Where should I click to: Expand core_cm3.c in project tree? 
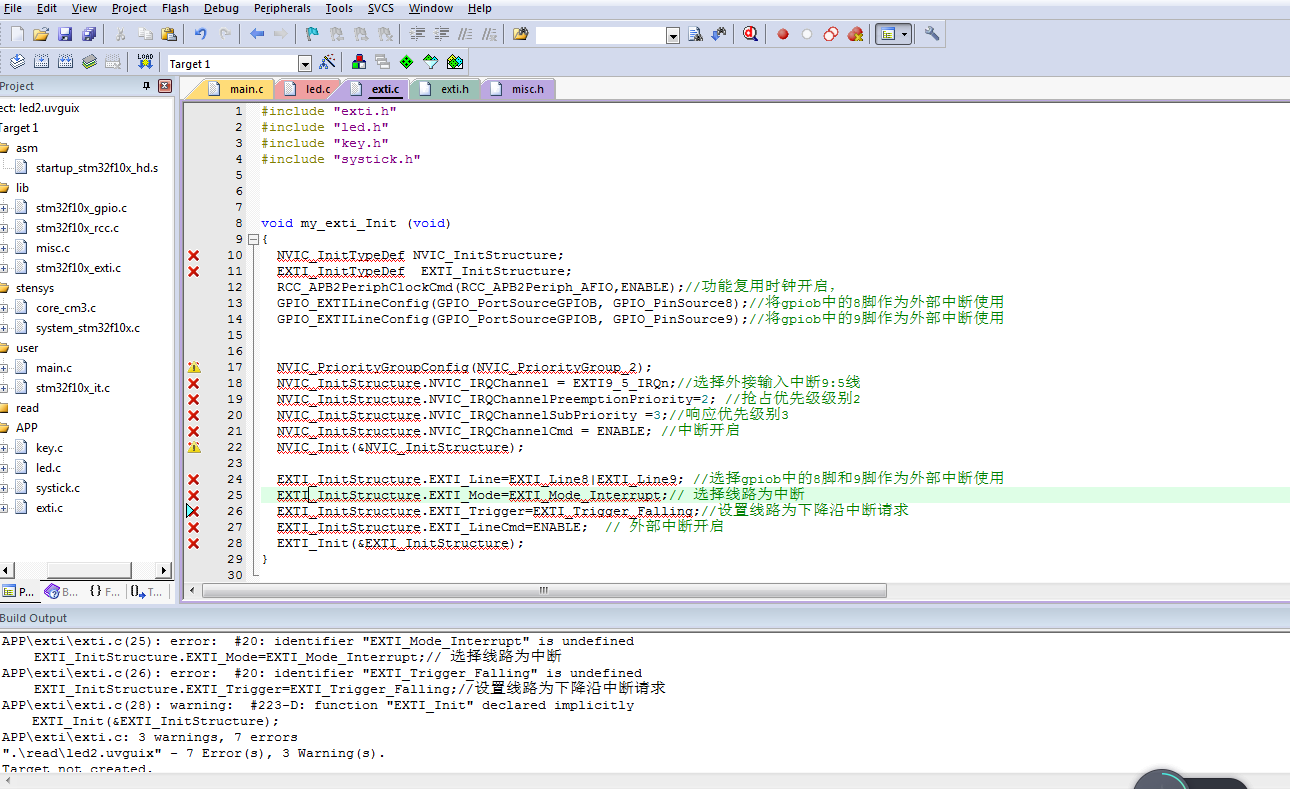(x=4, y=308)
